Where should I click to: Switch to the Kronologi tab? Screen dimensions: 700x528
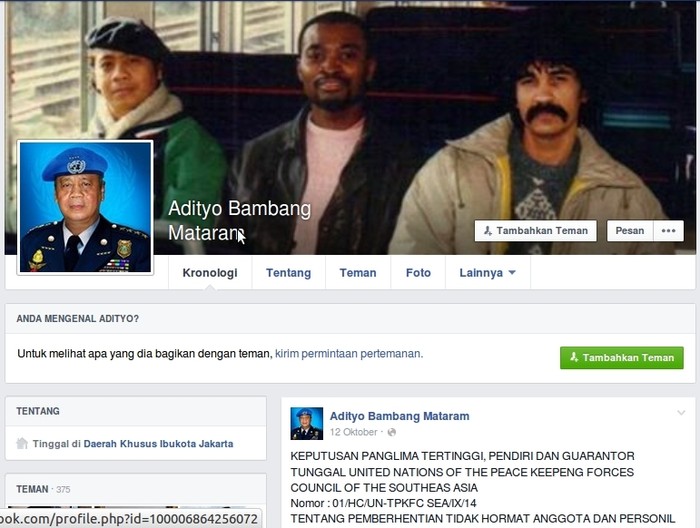click(x=210, y=273)
